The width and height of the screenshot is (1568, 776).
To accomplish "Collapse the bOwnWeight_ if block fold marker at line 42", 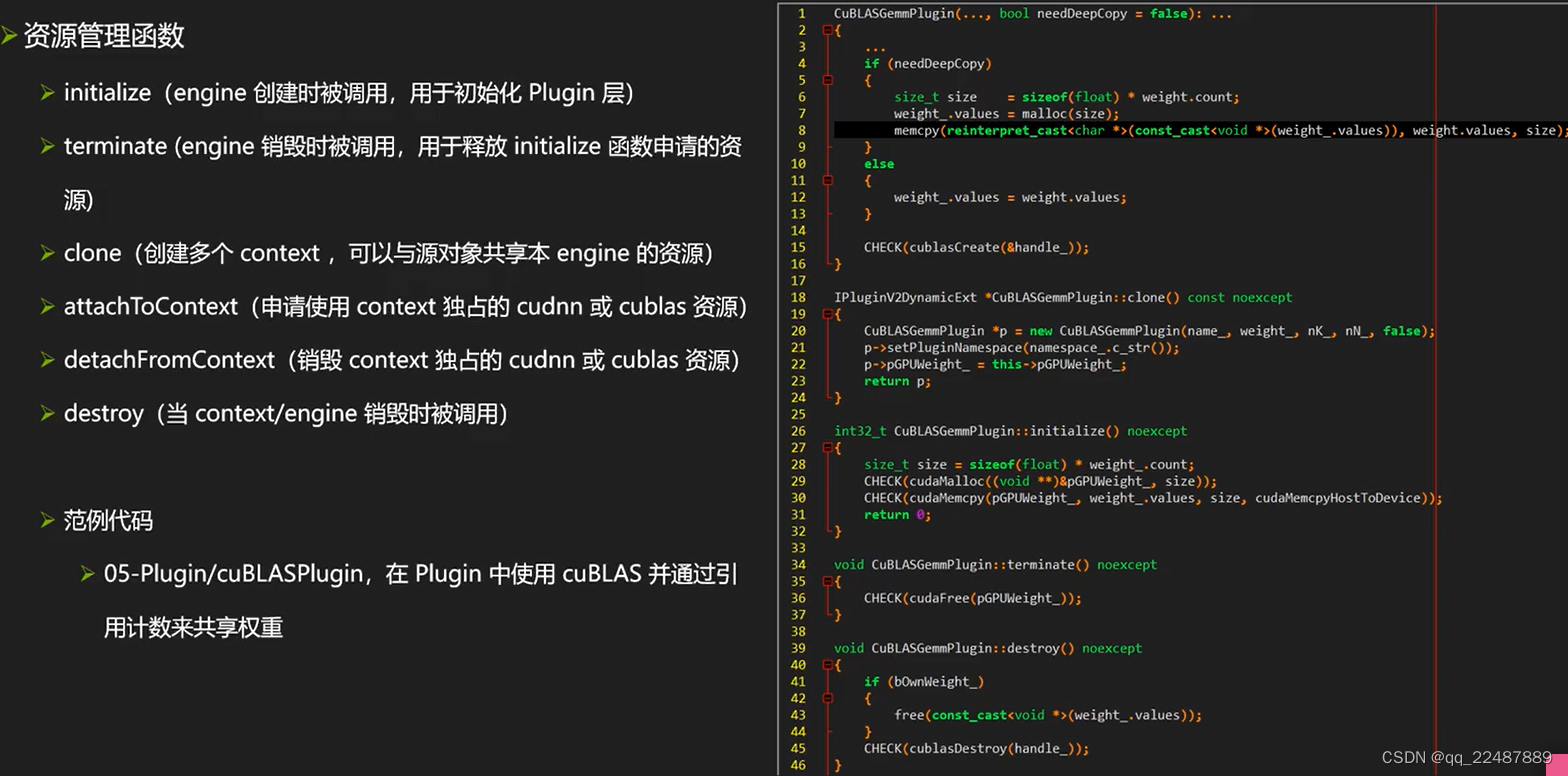I will pos(827,698).
